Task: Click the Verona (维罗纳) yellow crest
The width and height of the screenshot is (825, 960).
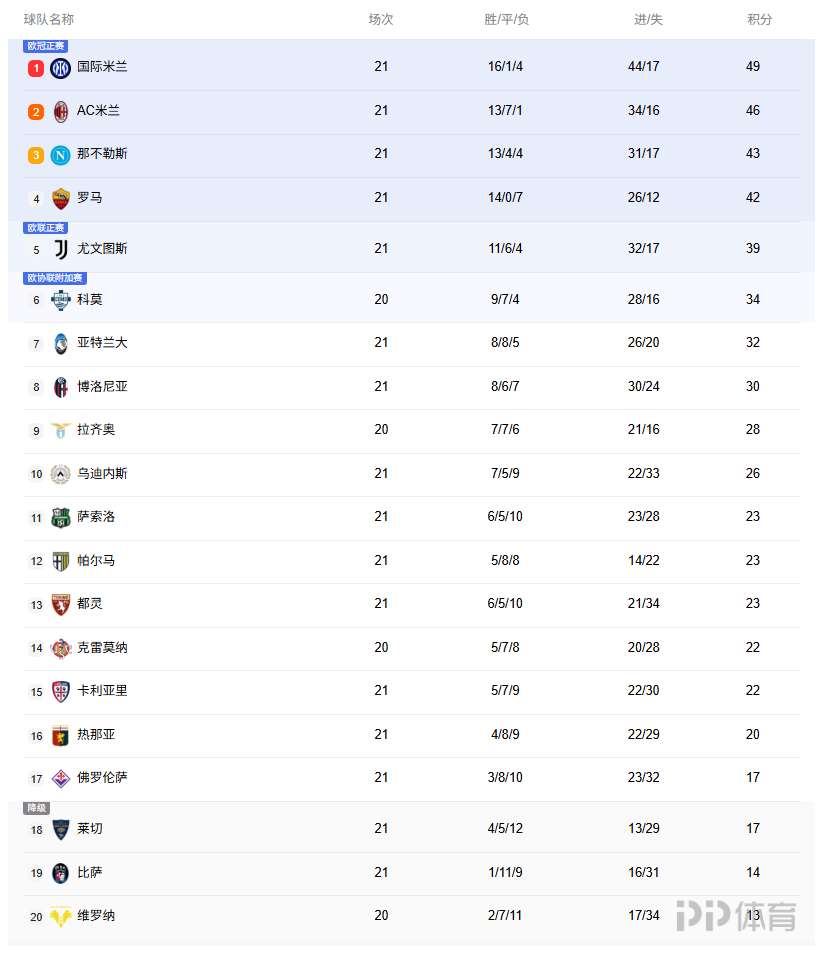Action: [61, 916]
